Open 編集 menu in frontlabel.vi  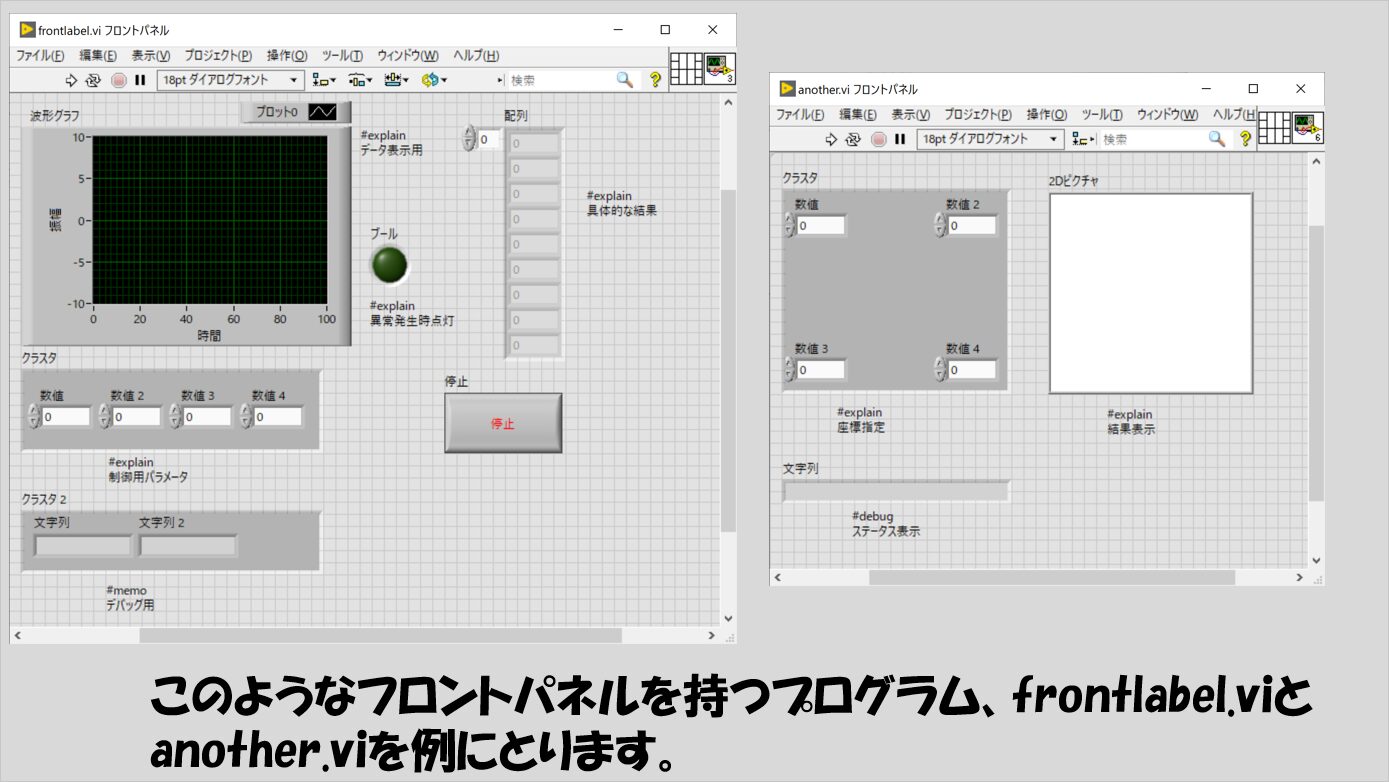98,56
